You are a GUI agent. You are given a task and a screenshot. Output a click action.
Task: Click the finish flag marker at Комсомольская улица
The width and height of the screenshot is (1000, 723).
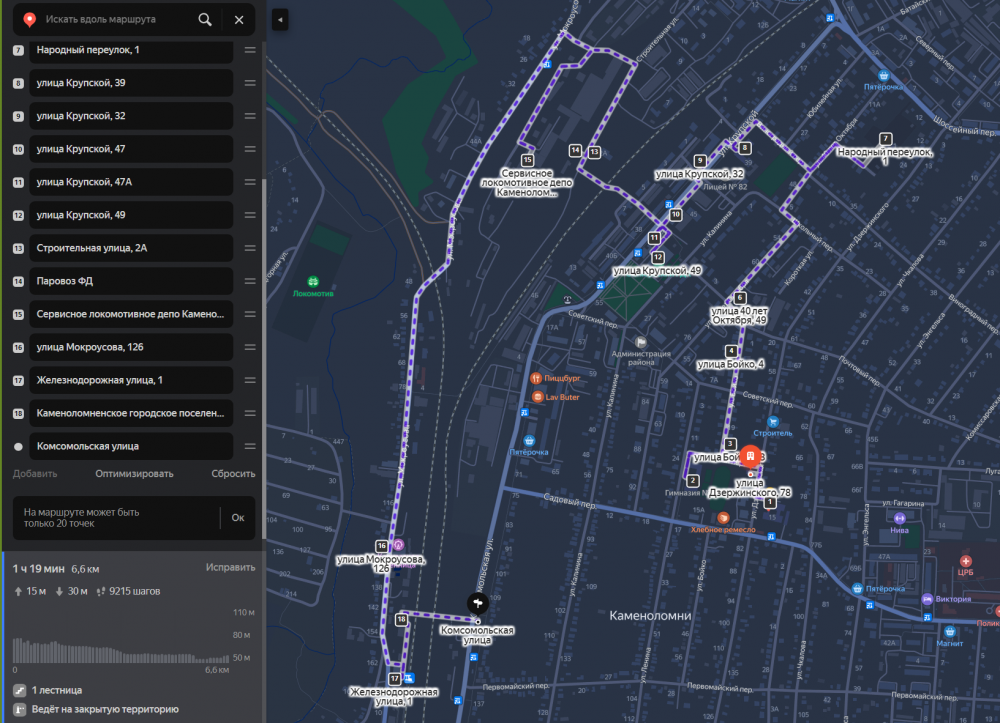click(478, 602)
